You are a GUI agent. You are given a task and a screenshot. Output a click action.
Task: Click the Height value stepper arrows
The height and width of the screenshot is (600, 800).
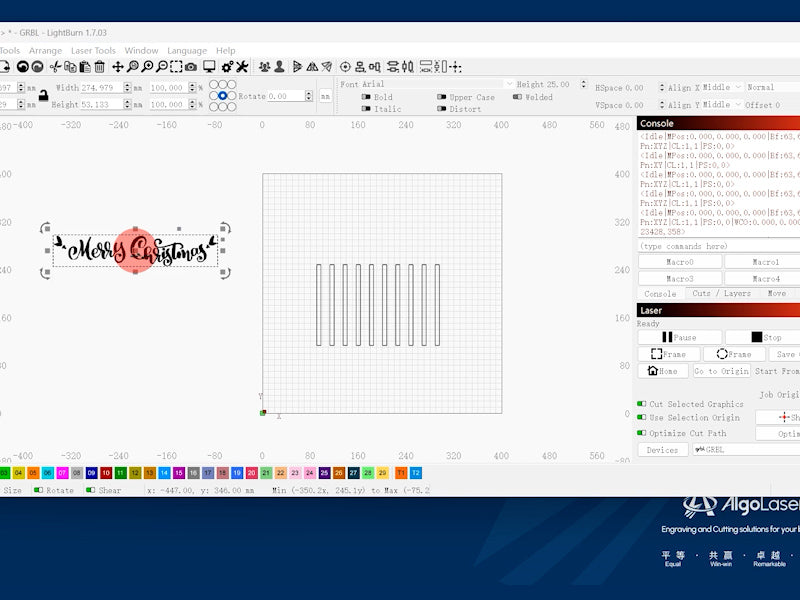(127, 105)
